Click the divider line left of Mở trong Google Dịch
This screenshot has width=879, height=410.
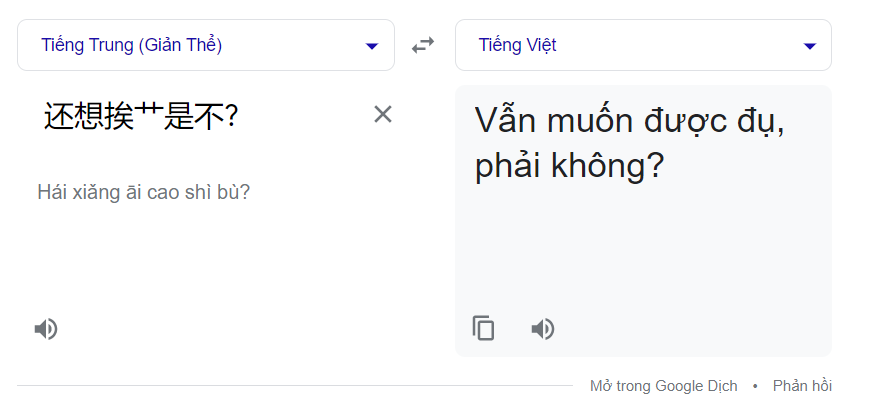295,385
